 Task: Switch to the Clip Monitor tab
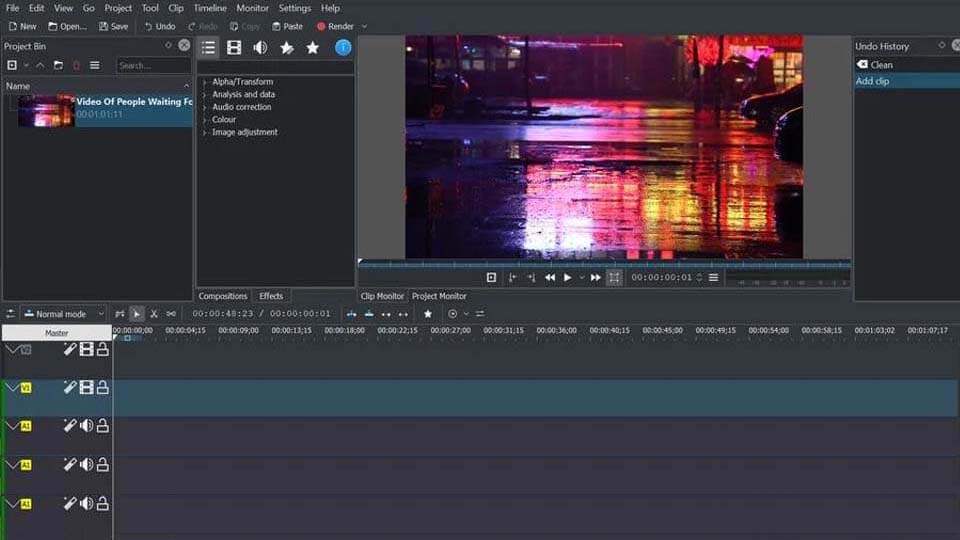382,296
